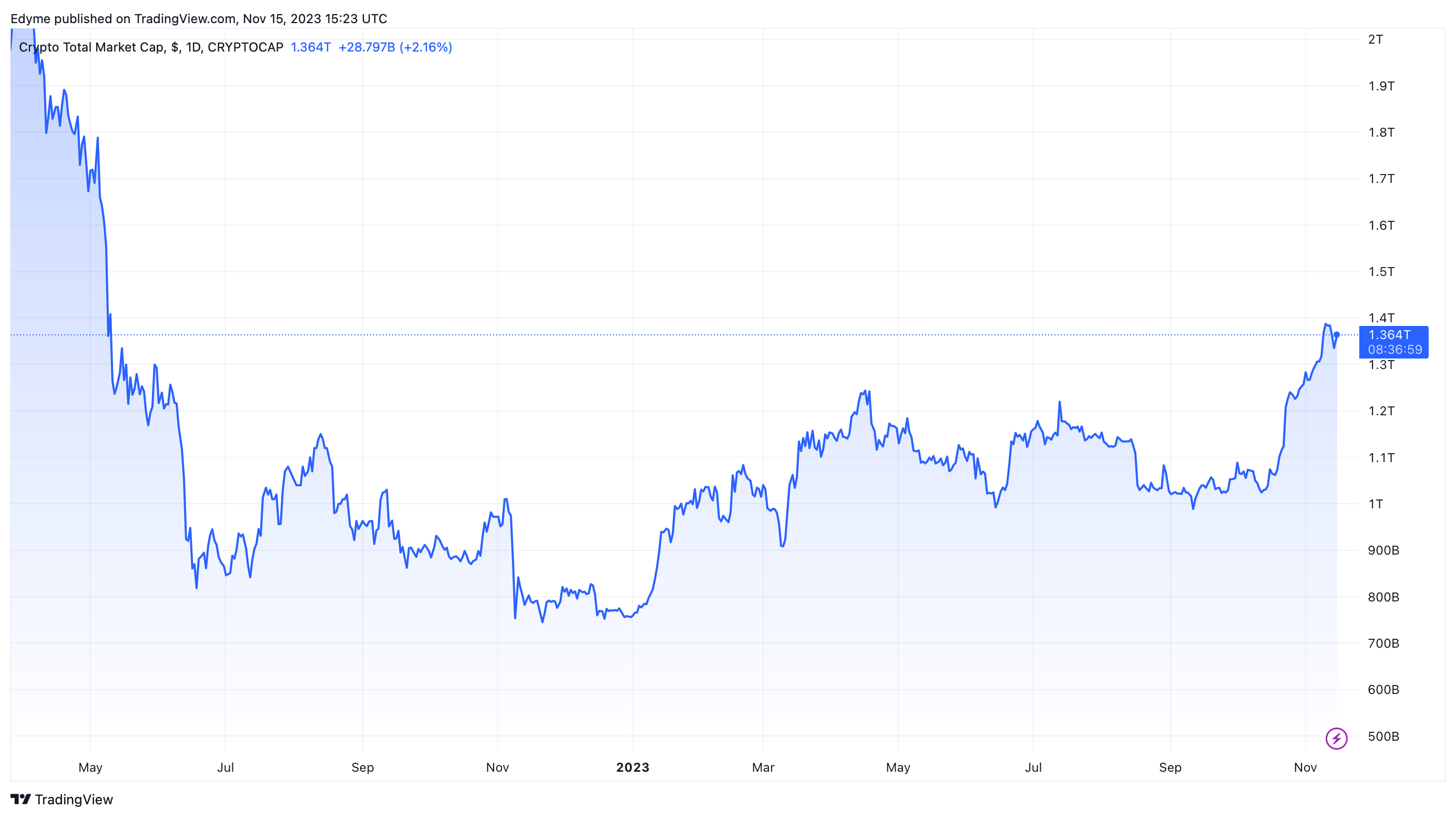Viewport: 1456px width, 818px height.
Task: Click the '+28.797B (+2.16%)' change text
Action: 395,47
